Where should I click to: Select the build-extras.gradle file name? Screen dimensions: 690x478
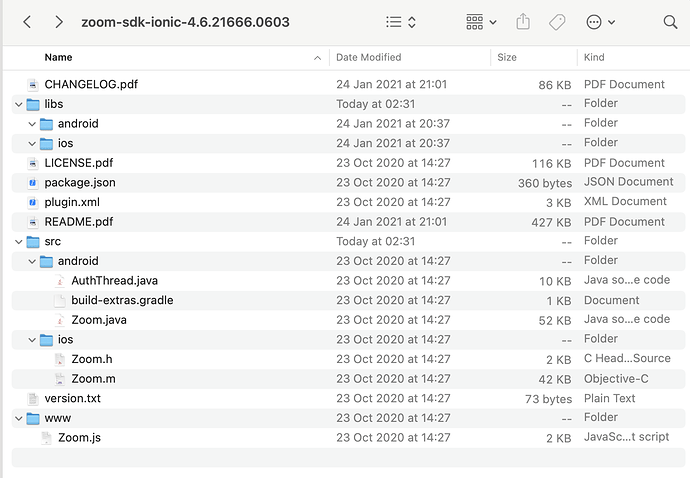pos(122,300)
